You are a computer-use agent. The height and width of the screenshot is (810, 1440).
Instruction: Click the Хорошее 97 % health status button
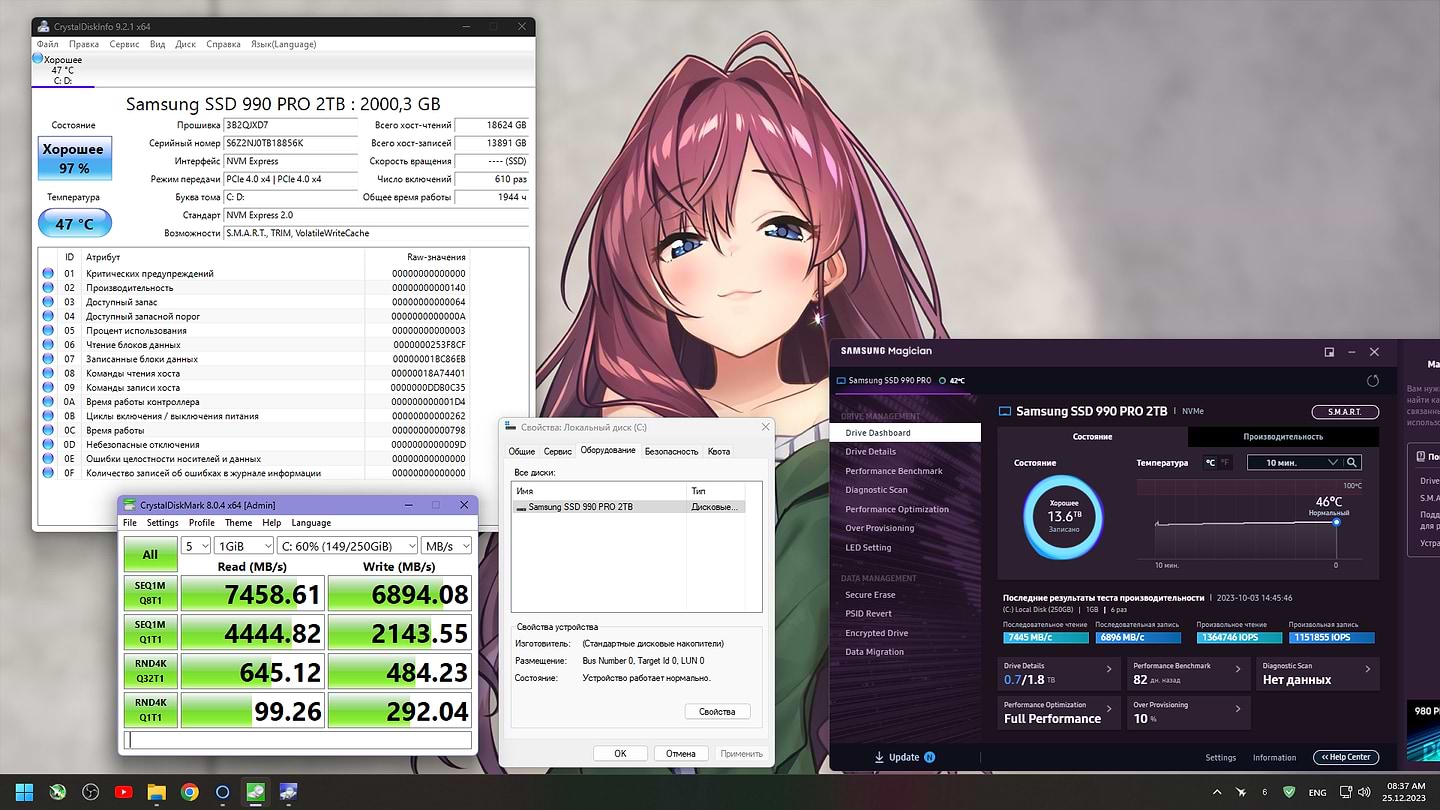click(x=74, y=158)
